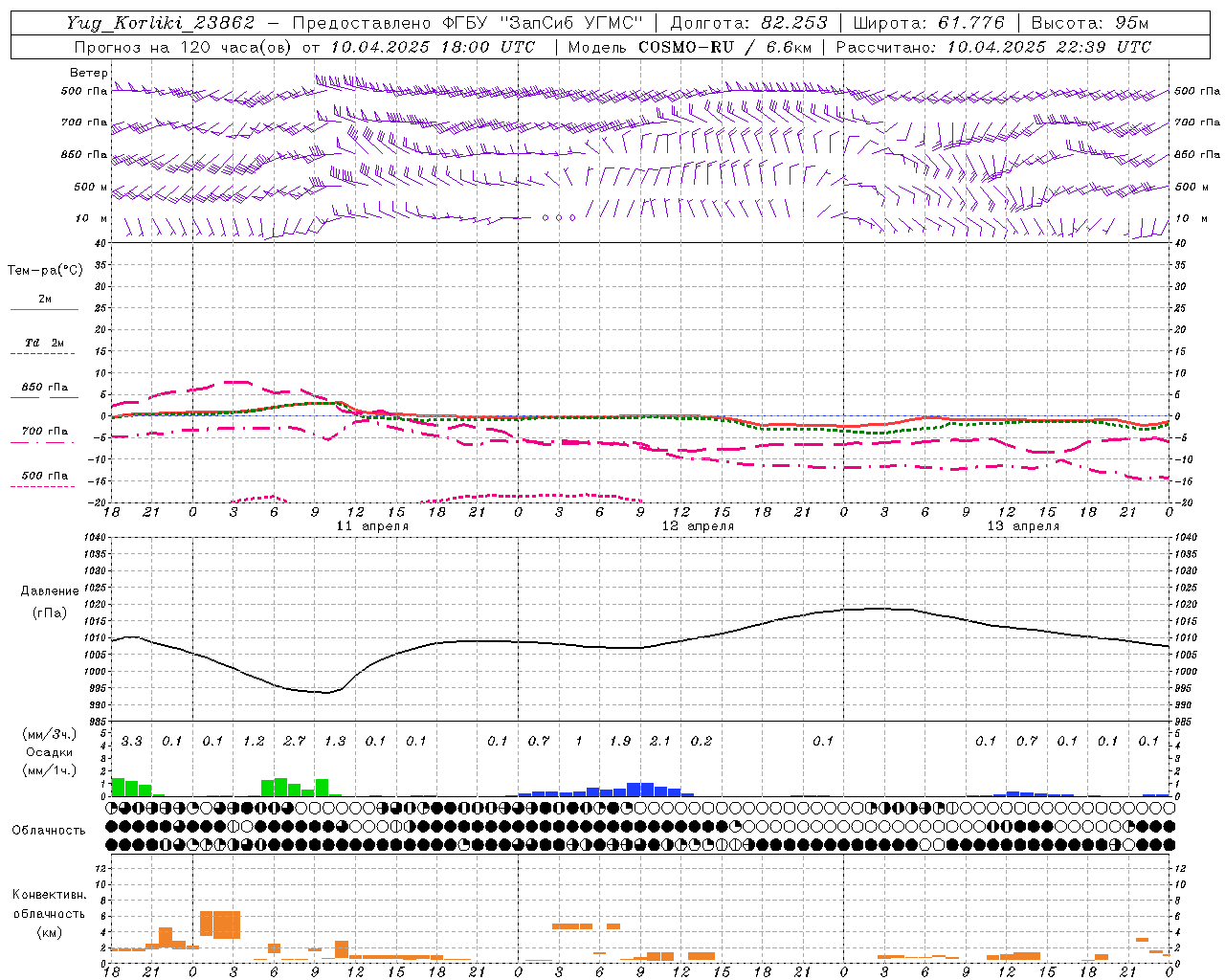1225x980 pixels.
Task: Click the '(мм/1ч.)' hourly precipitation unit label
Action: pos(49,770)
